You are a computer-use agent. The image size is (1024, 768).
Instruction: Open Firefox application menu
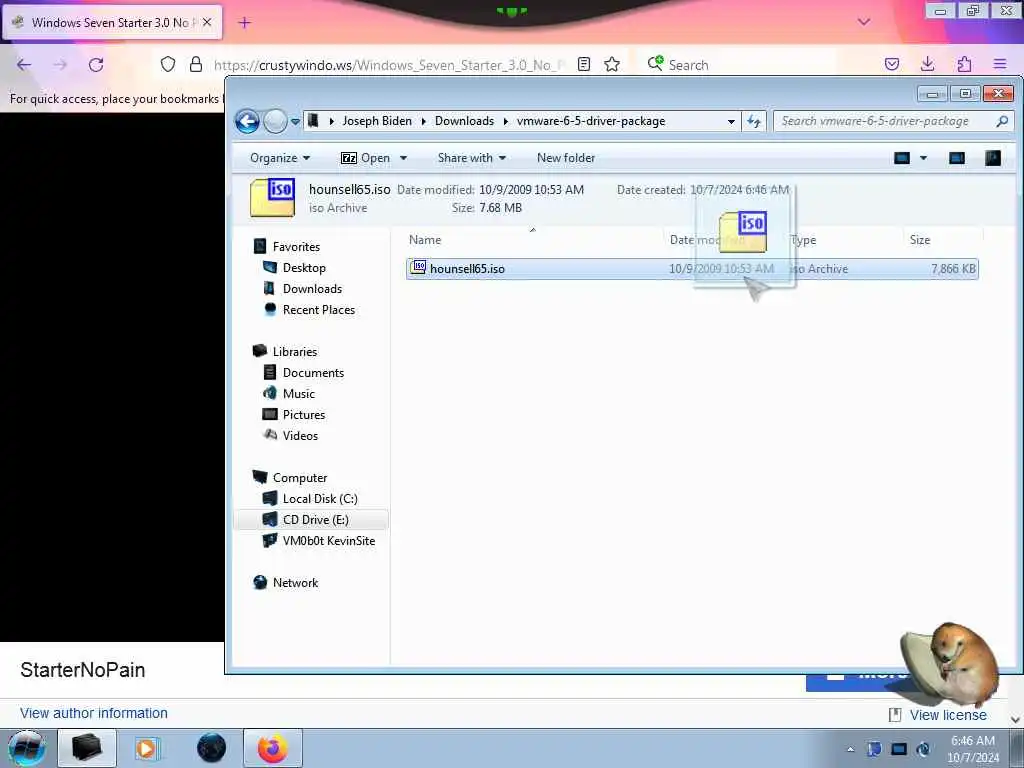(1000, 65)
